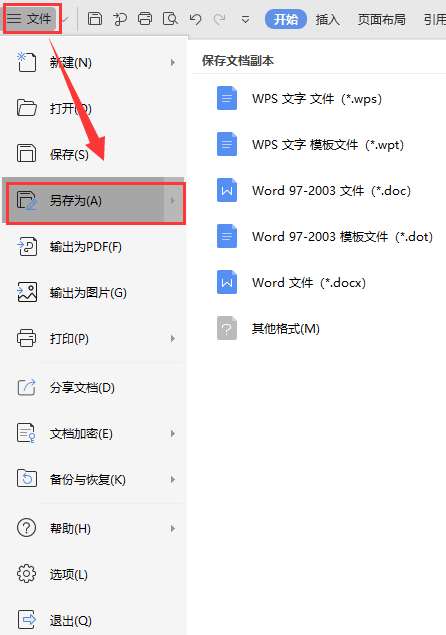Click the export to PDF toolbar icon
This screenshot has width=446, height=635.
point(120,19)
